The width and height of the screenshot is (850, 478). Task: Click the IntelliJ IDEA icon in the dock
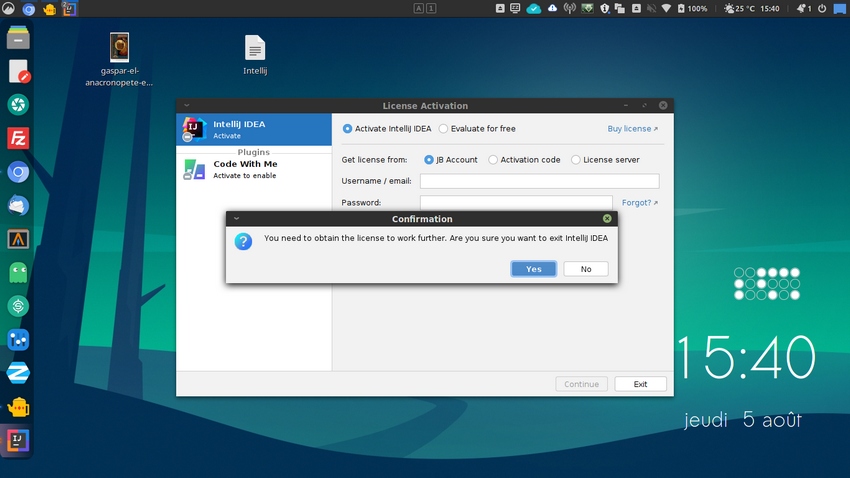point(18,439)
